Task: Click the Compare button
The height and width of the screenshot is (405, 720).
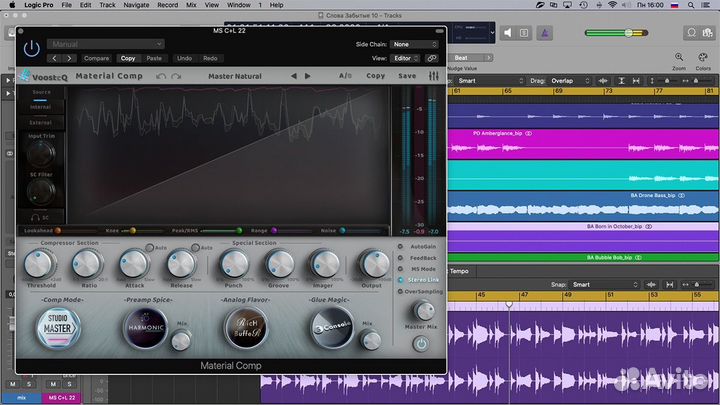Action: coord(96,59)
